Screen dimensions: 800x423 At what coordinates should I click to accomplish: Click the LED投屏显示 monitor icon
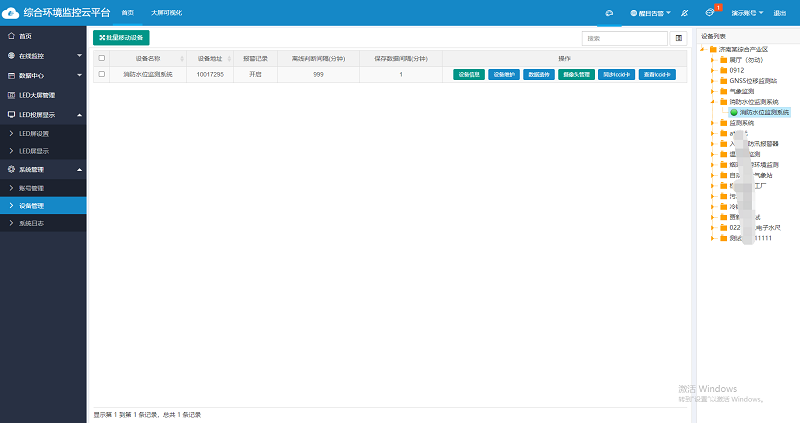pos(11,115)
